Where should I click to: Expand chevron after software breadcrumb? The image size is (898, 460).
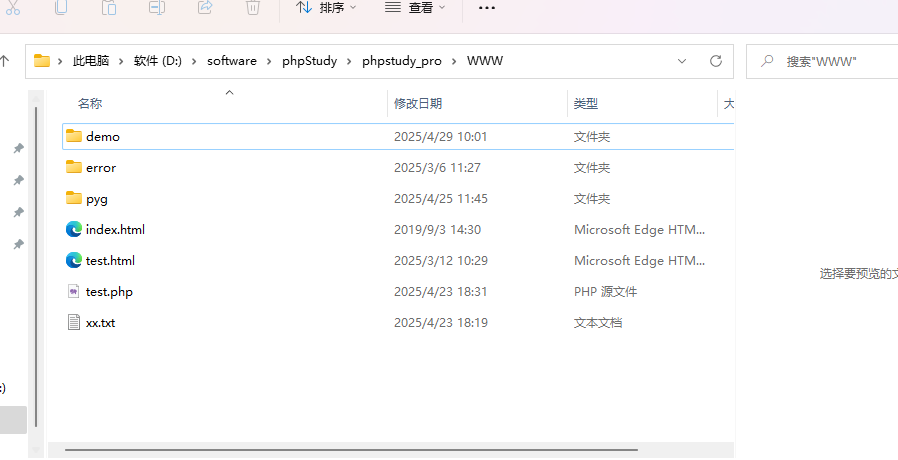[269, 61]
